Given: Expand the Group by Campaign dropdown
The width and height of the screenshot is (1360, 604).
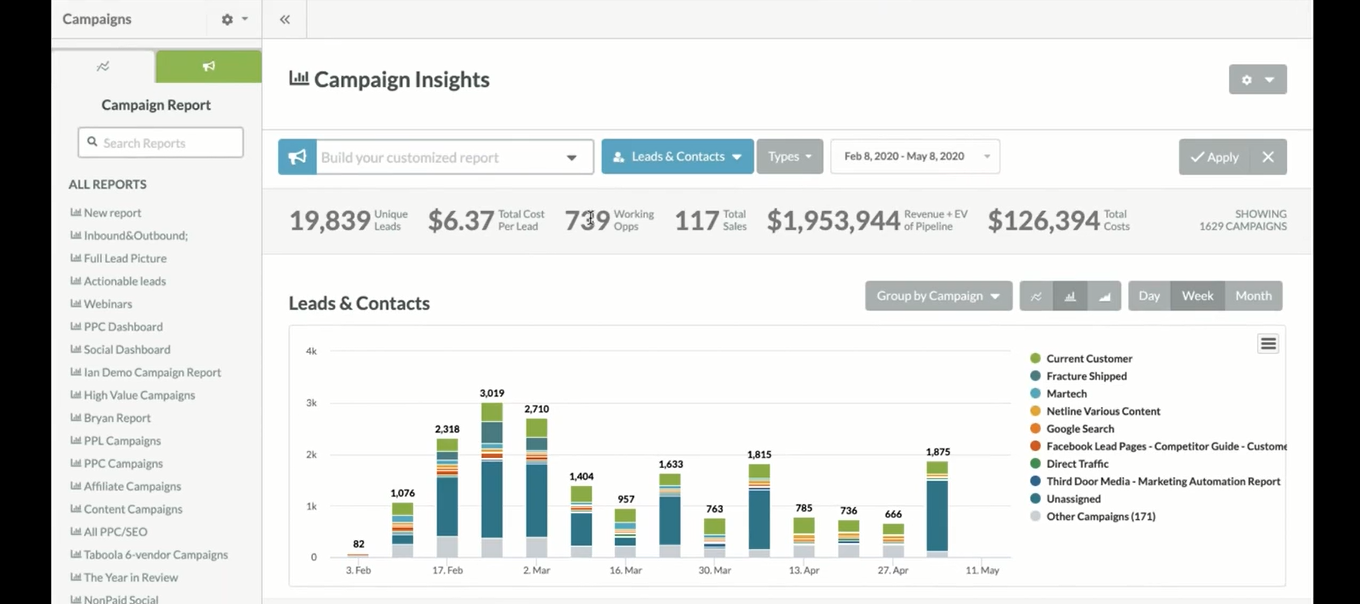Looking at the screenshot, I should pos(938,296).
